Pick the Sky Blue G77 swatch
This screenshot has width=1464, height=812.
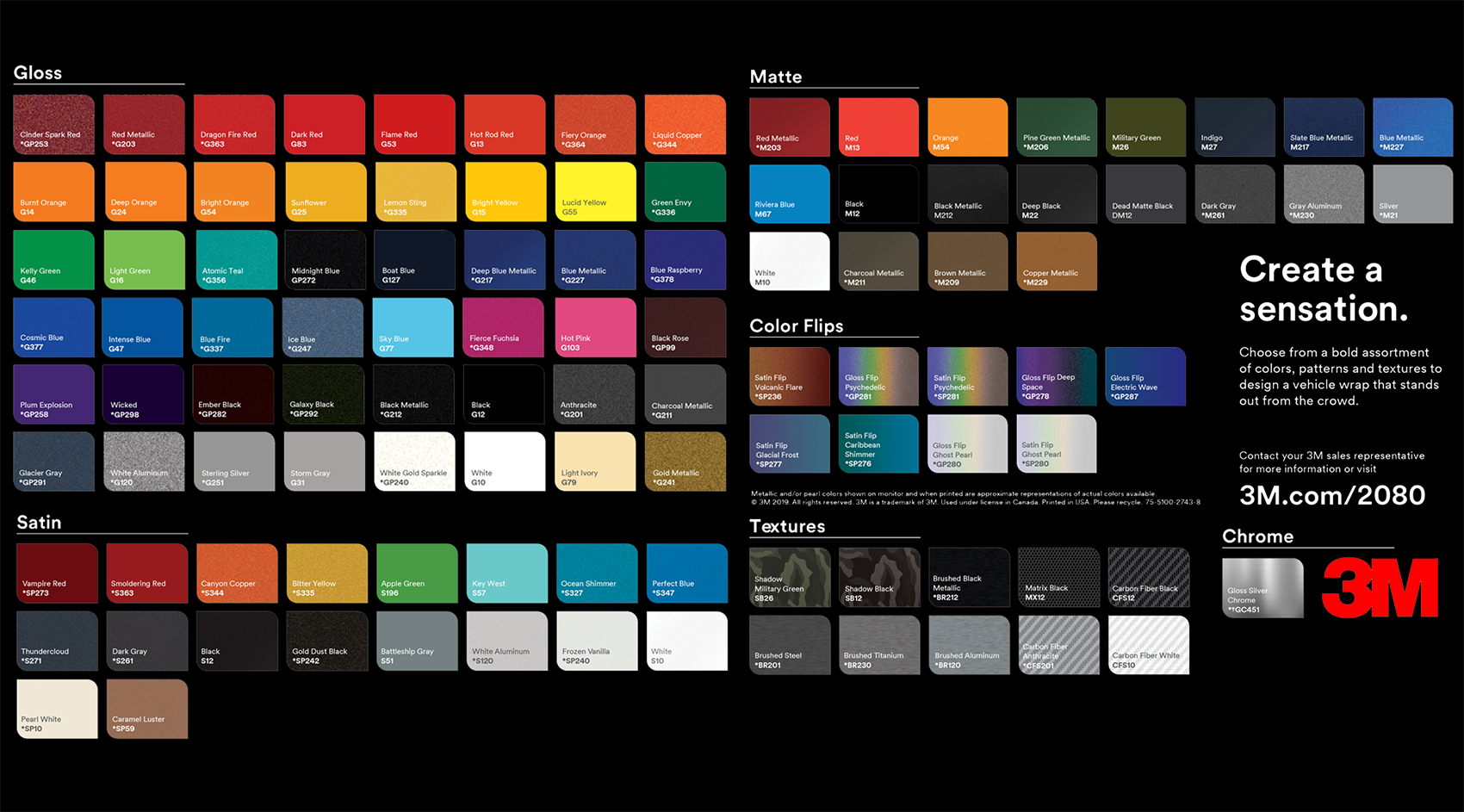tap(413, 327)
